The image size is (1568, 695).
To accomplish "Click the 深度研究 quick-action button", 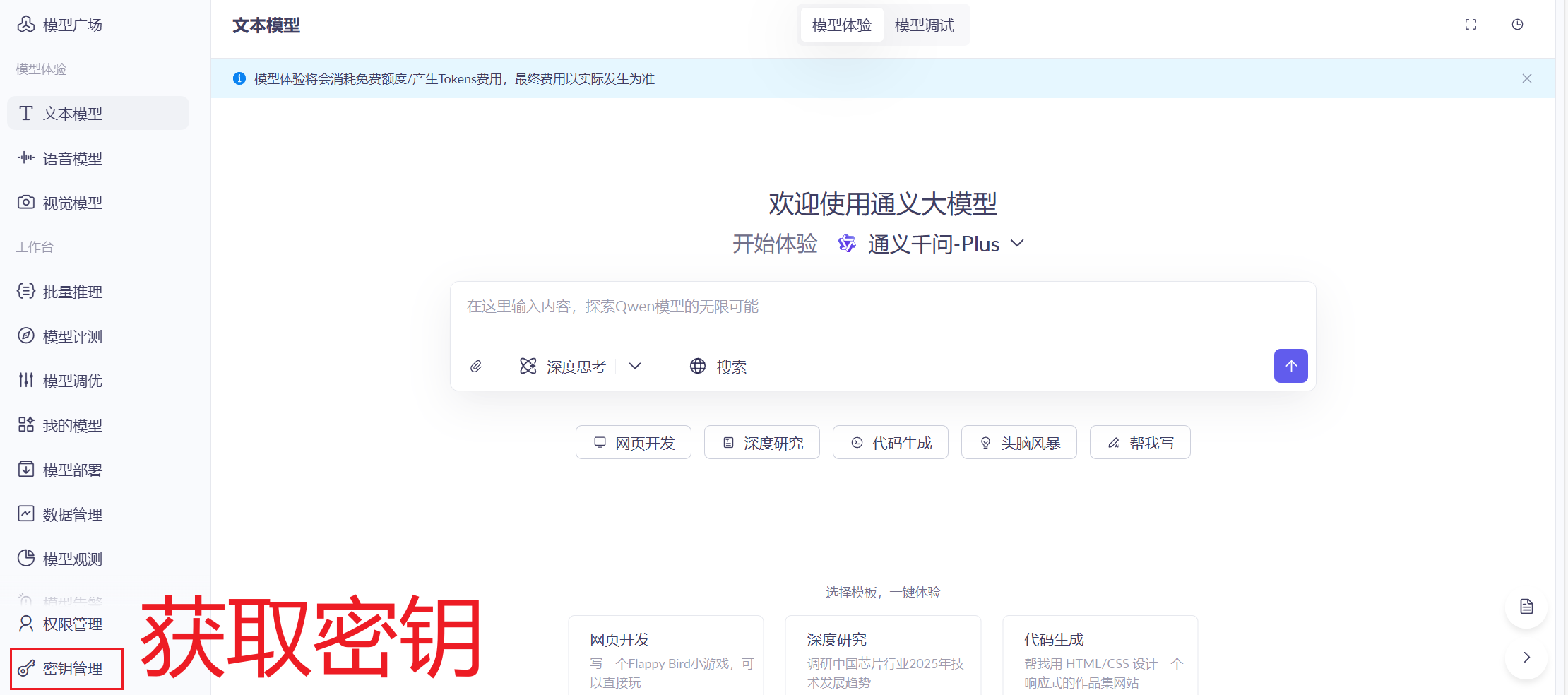I will (762, 442).
